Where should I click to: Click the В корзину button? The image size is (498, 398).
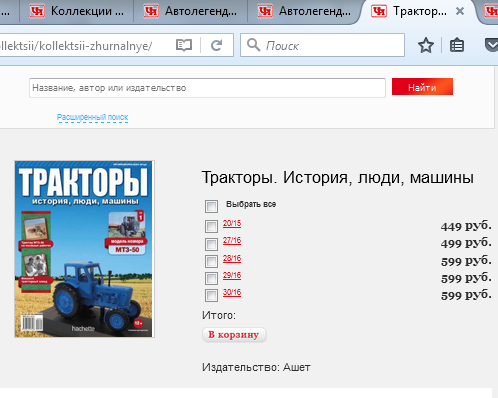click(234, 335)
